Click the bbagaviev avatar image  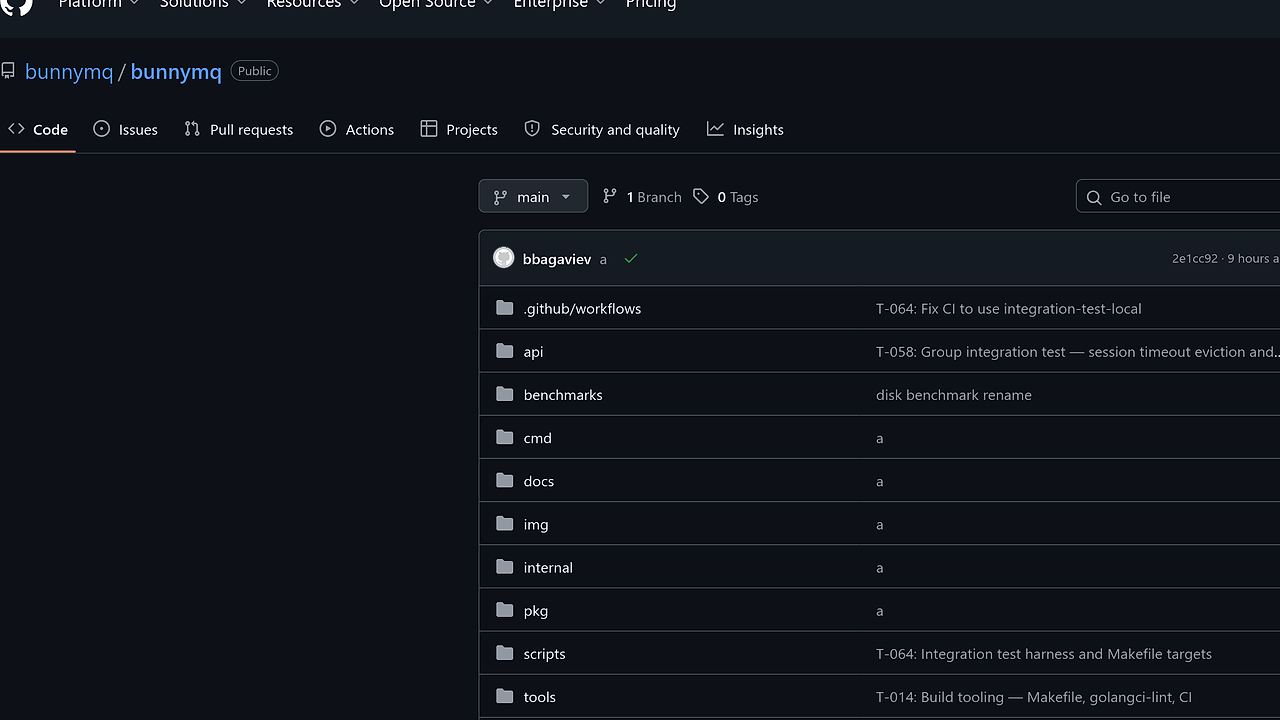(x=504, y=258)
